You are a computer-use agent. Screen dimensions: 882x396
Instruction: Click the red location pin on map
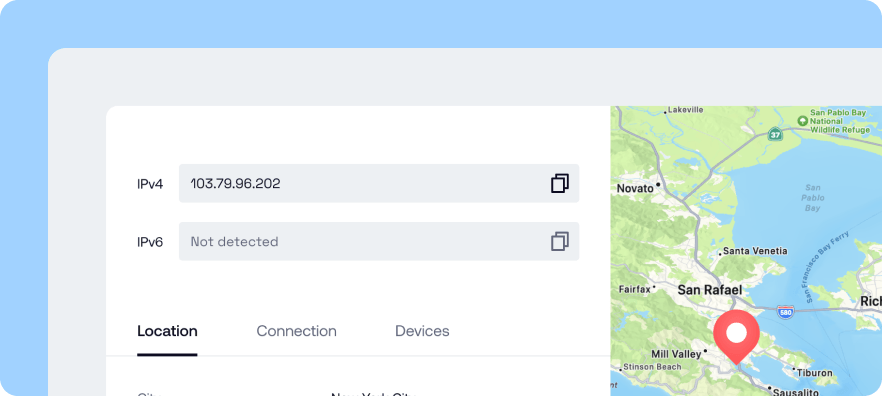(736, 337)
